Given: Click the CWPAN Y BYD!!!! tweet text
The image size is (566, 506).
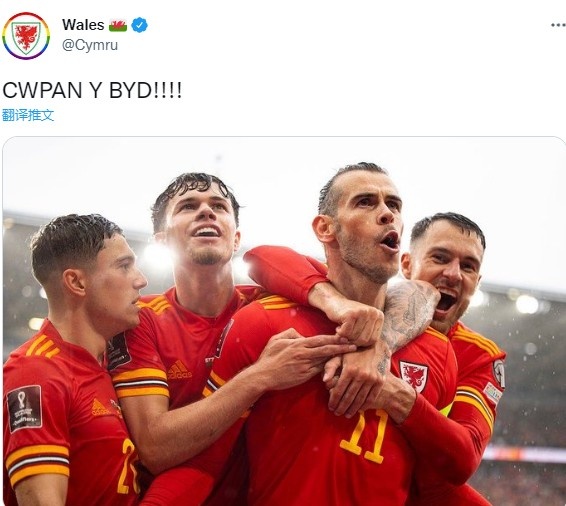Looking at the screenshot, I should click(92, 90).
